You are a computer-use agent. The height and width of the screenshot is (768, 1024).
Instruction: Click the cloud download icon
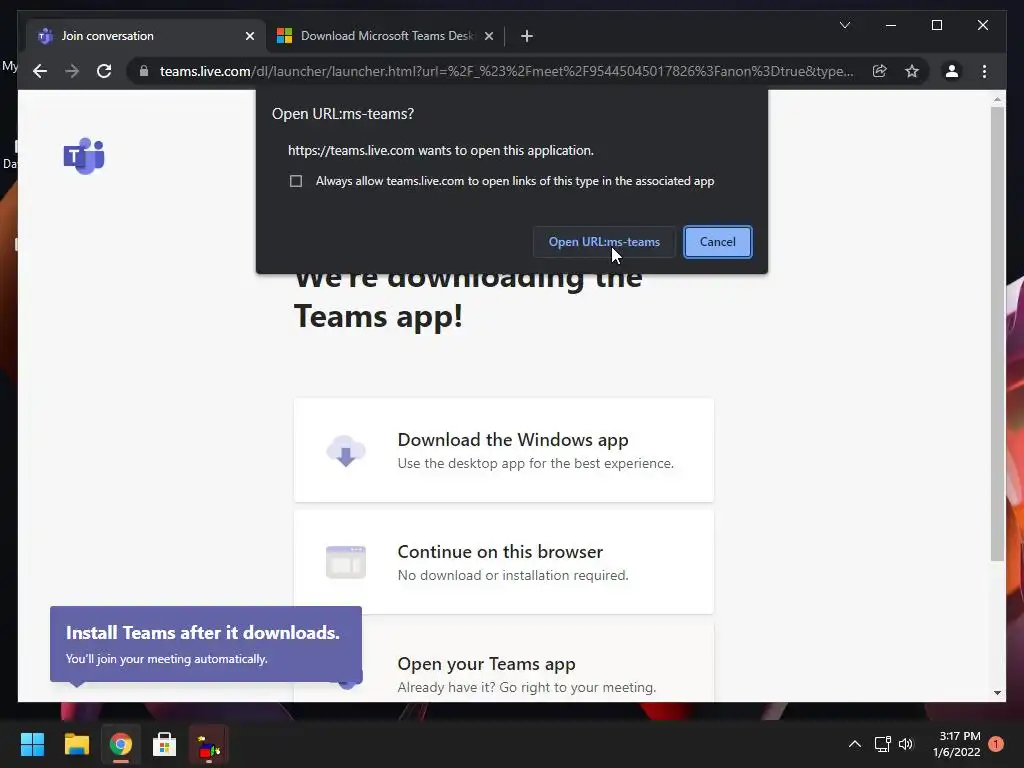pyautogui.click(x=345, y=451)
